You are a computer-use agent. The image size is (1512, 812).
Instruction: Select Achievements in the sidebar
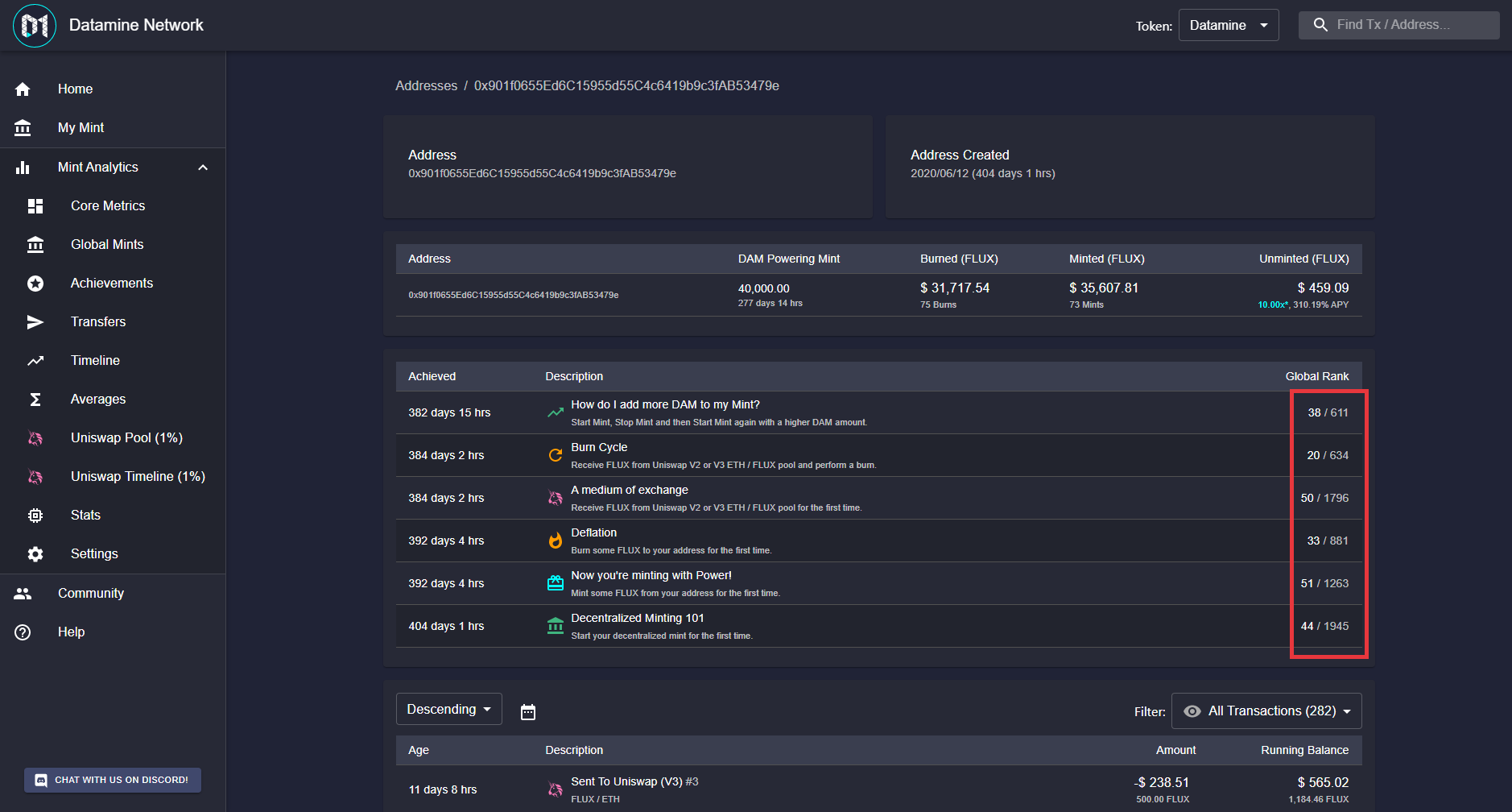click(113, 284)
